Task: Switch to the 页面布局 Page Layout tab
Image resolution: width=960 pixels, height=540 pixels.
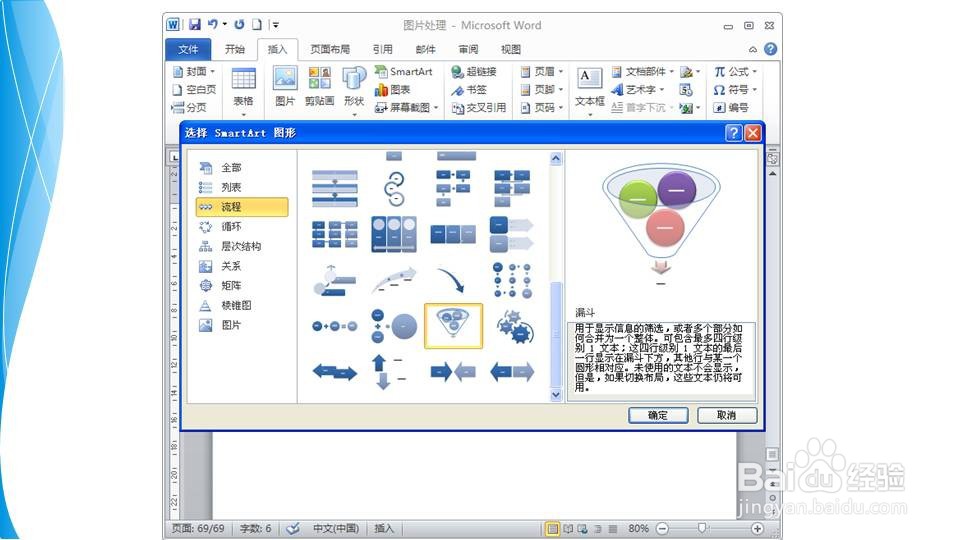Action: click(330, 49)
